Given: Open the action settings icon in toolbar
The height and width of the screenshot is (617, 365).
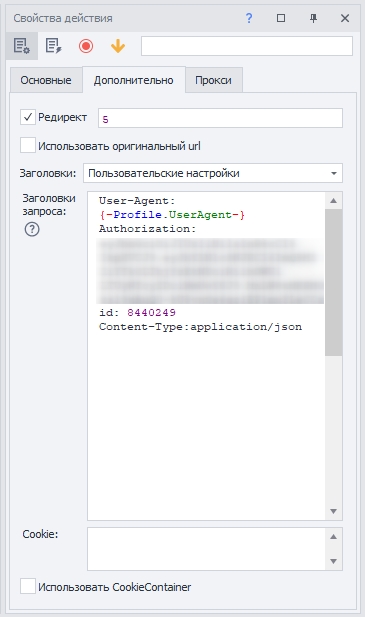Looking at the screenshot, I should (22, 46).
